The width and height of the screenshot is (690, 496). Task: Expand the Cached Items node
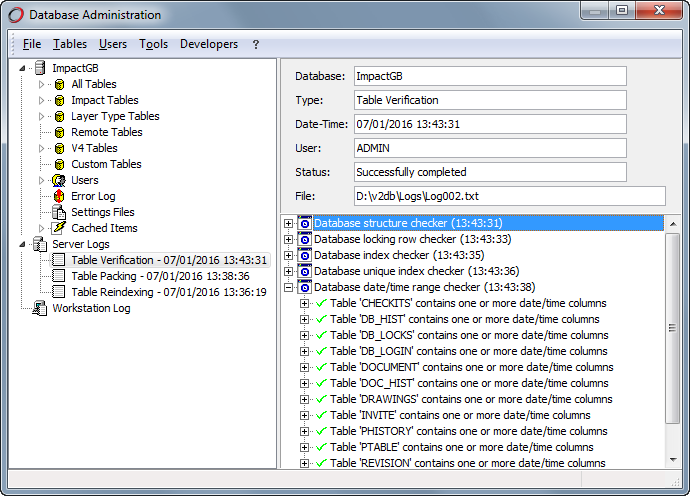[x=41, y=228]
